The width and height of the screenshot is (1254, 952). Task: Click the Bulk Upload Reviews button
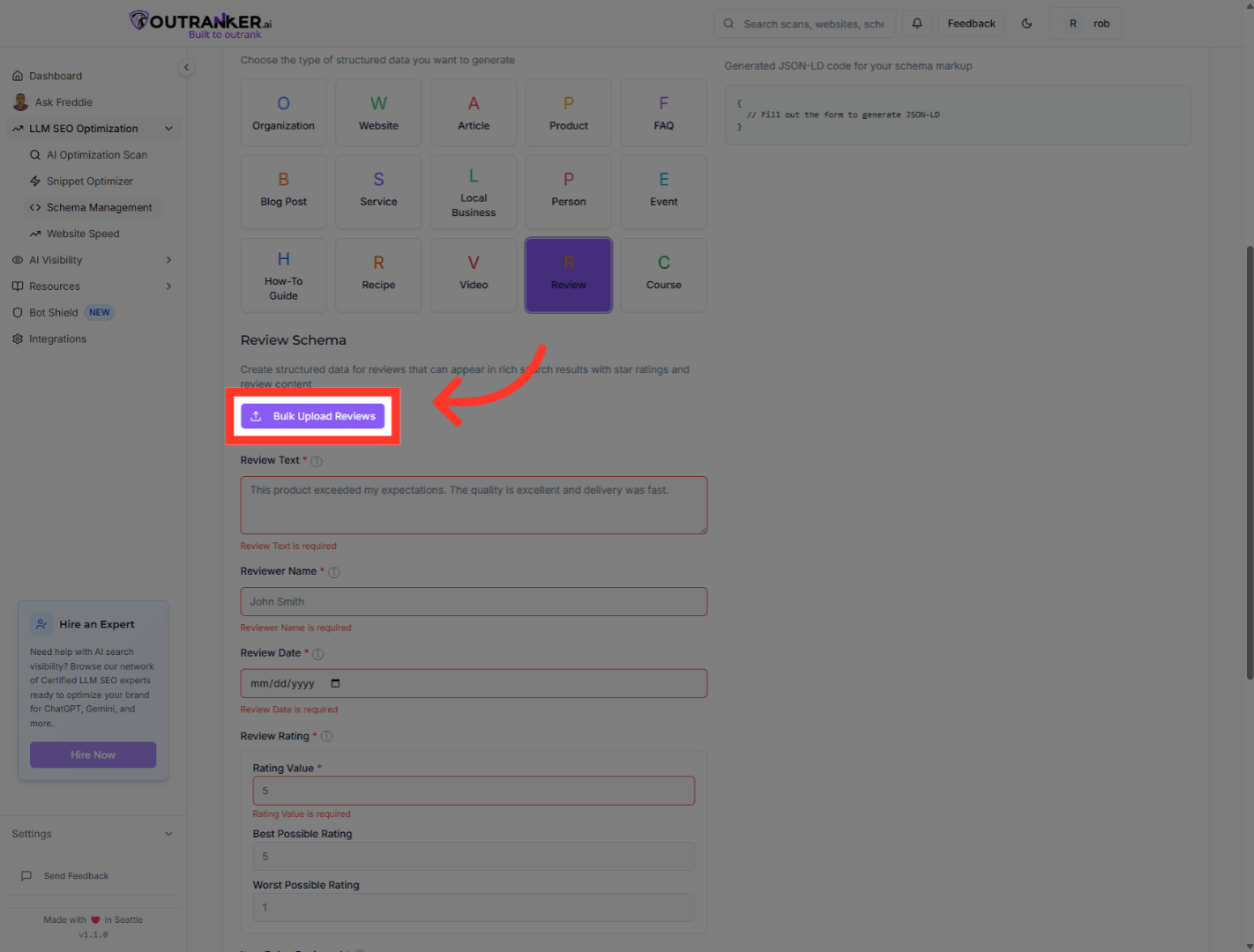[313, 416]
